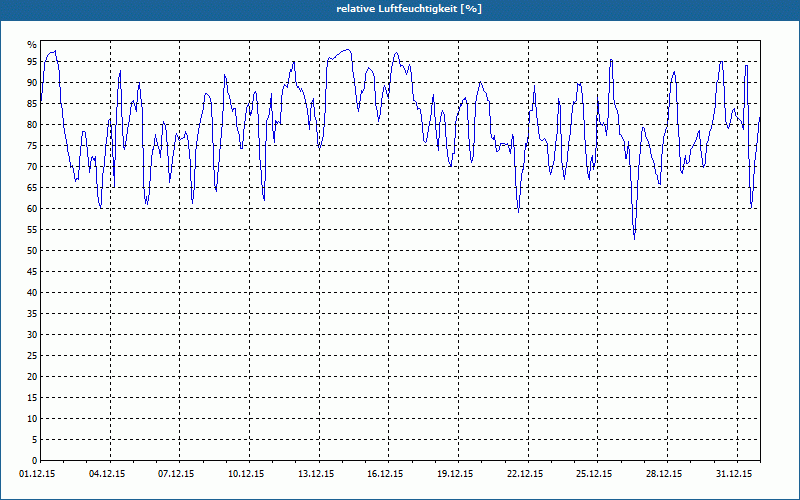
Task: Click the y-axis value 30
Action: 32,335
